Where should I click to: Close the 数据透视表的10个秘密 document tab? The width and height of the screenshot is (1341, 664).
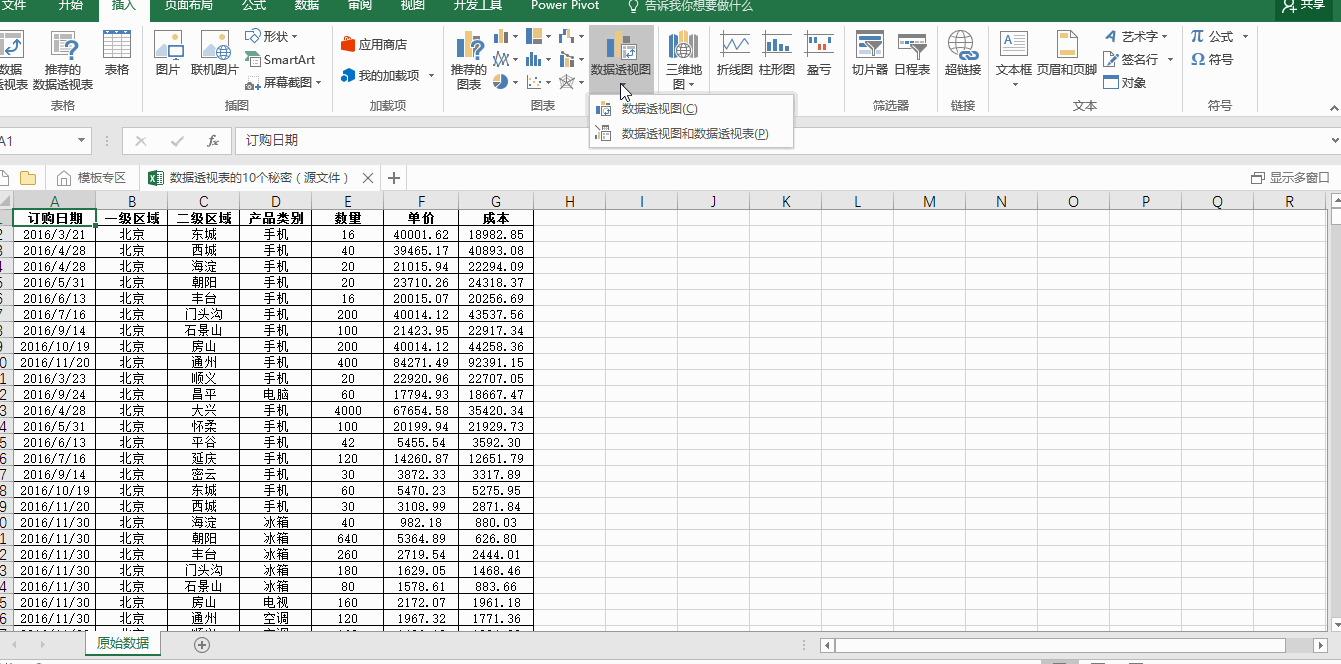[368, 178]
